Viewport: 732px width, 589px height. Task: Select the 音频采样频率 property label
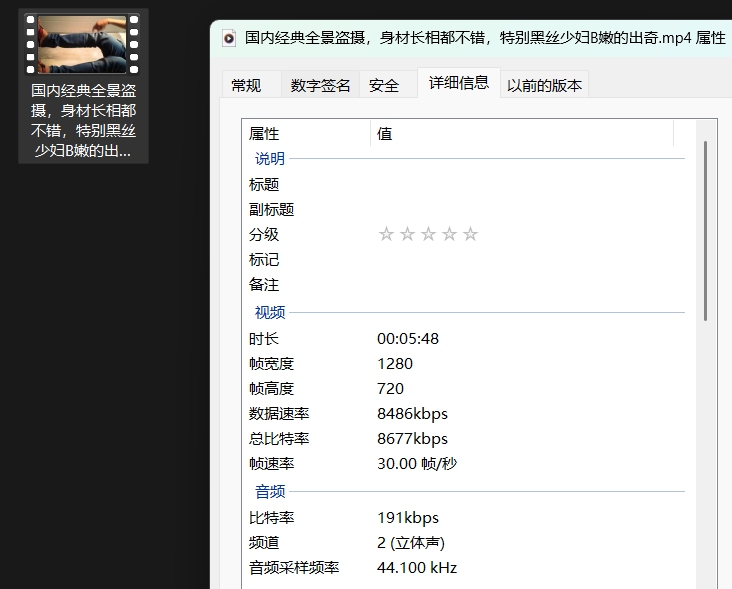pyautogui.click(x=294, y=568)
